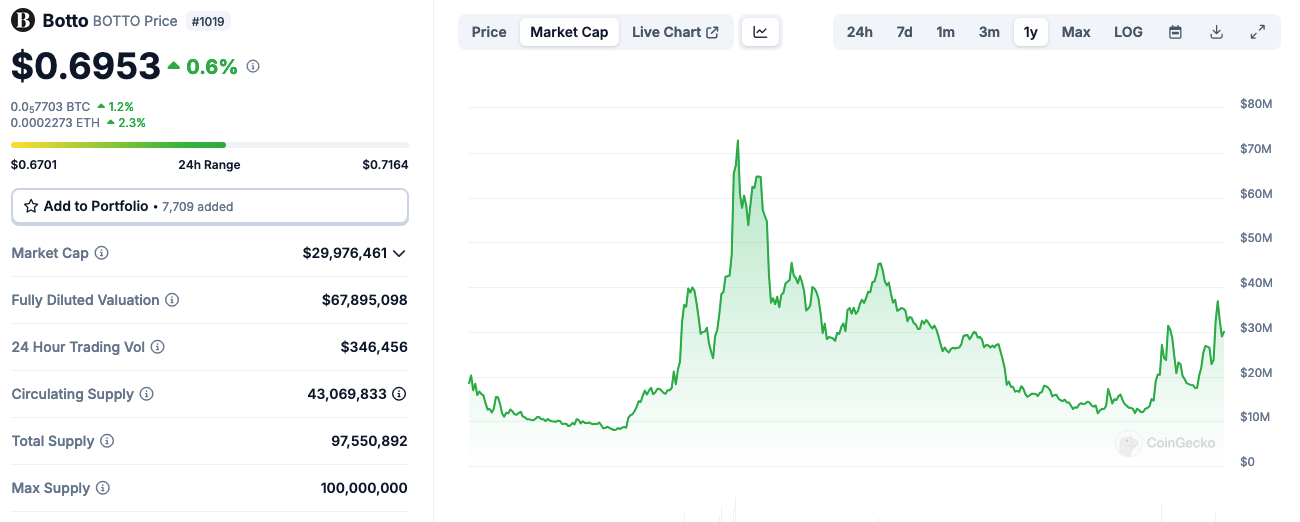Viewport: 1300px width, 522px height.
Task: Select the 1y time range
Action: (x=1031, y=32)
